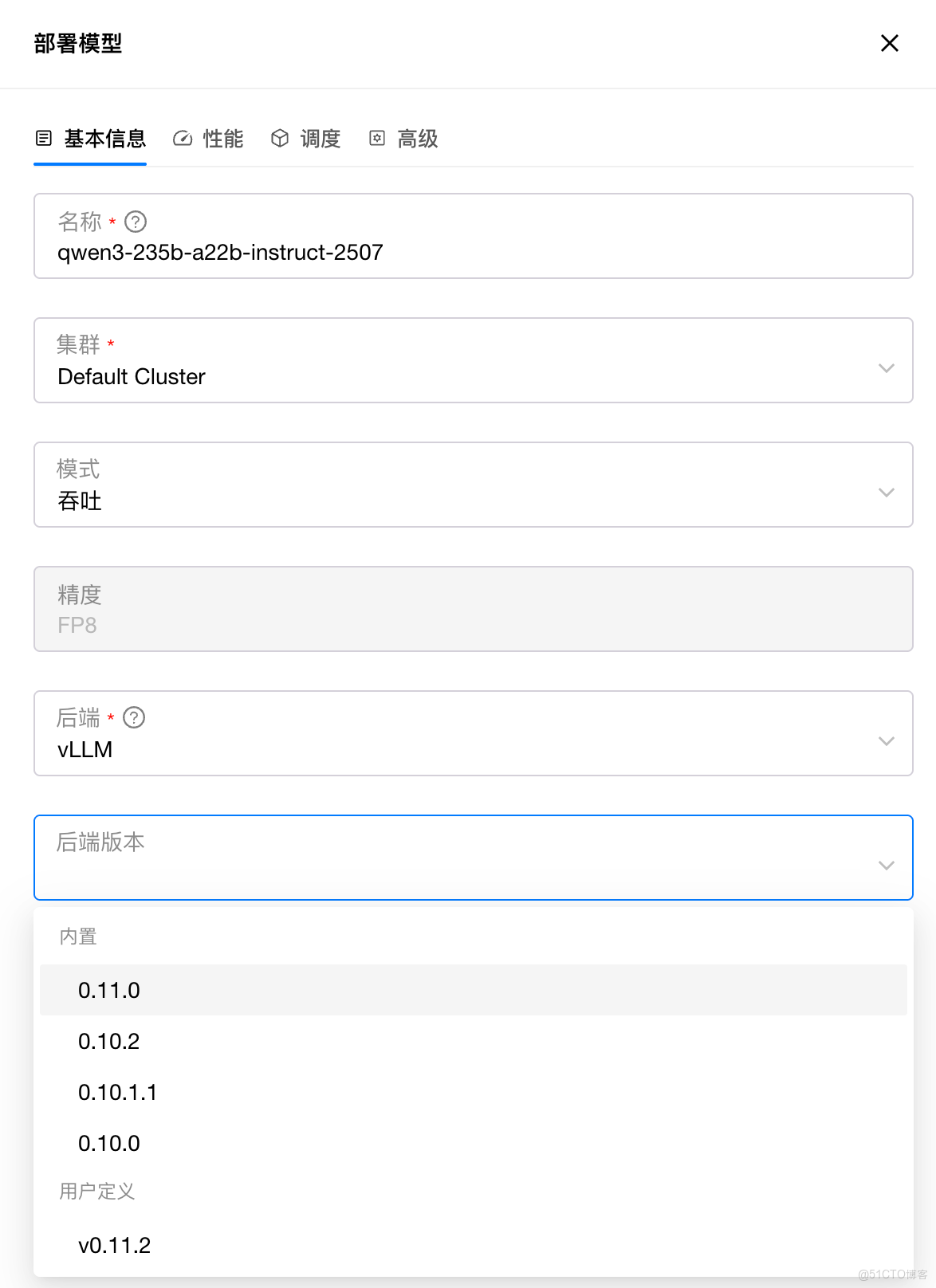The height and width of the screenshot is (1288, 936).
Task: Choose backend version 0.10.2
Action: [x=109, y=1041]
